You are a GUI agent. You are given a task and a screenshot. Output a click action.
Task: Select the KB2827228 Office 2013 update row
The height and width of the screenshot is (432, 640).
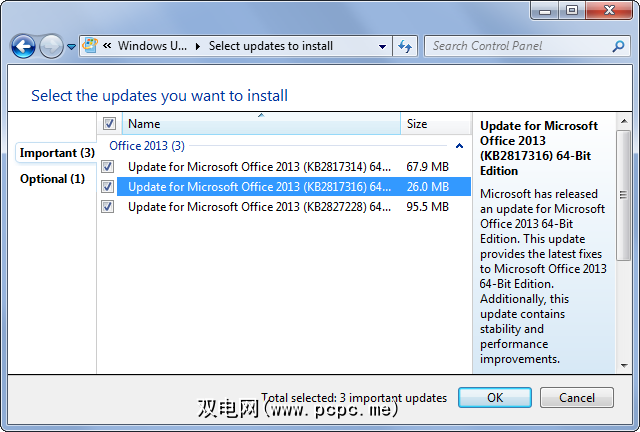pyautogui.click(x=260, y=207)
